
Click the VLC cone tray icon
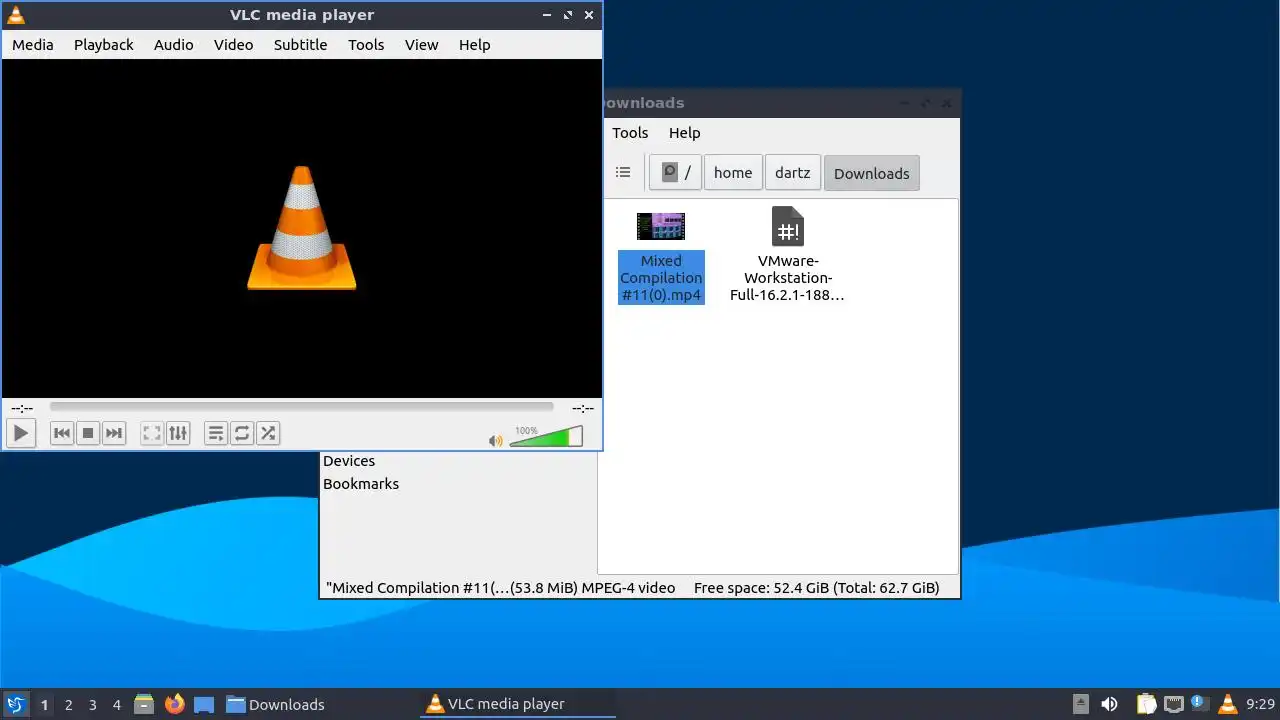click(x=1227, y=704)
